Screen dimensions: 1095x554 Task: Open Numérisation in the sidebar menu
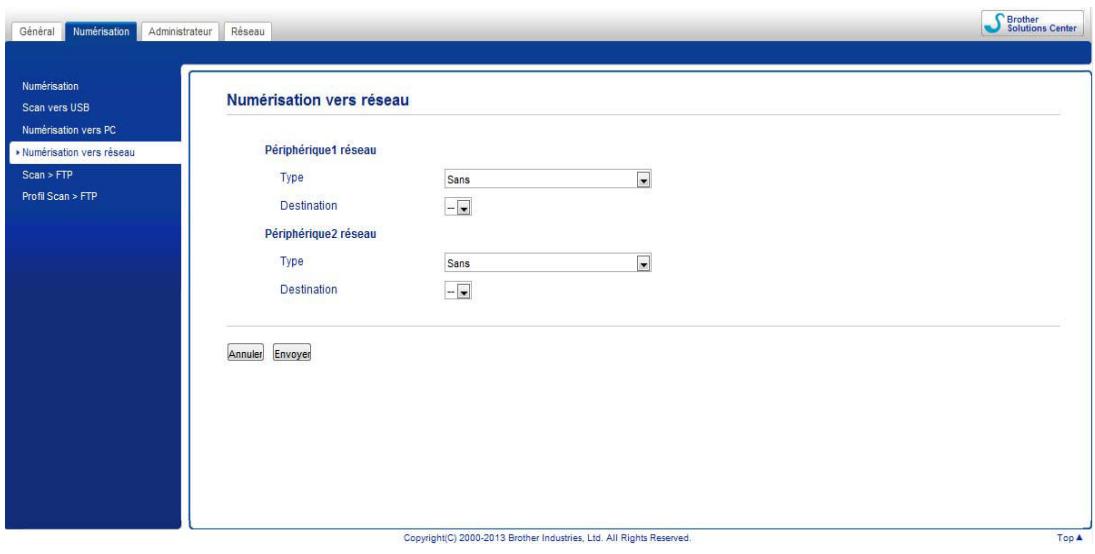[50, 87]
